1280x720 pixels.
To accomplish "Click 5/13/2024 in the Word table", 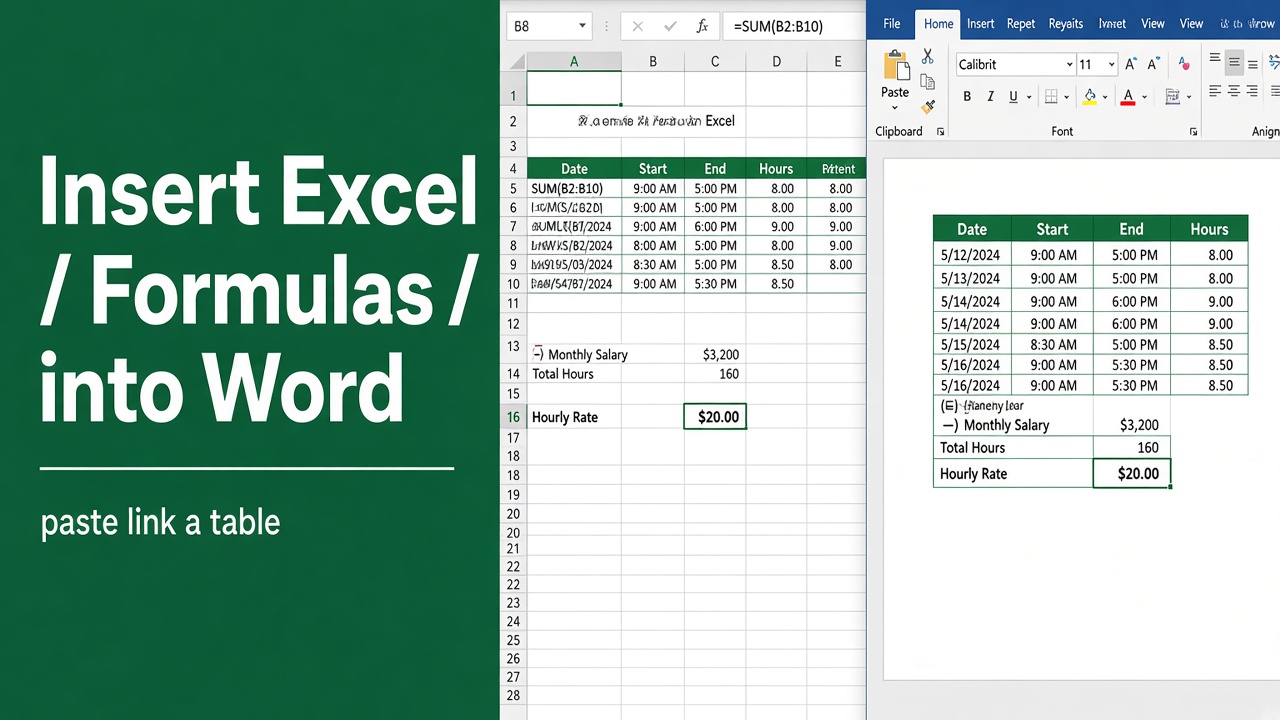I will (970, 279).
